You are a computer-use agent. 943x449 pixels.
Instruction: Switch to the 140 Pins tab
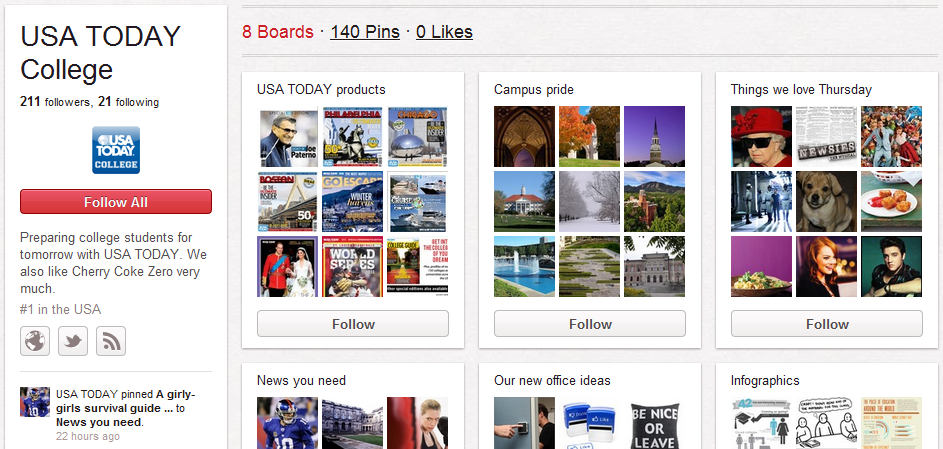click(x=365, y=32)
